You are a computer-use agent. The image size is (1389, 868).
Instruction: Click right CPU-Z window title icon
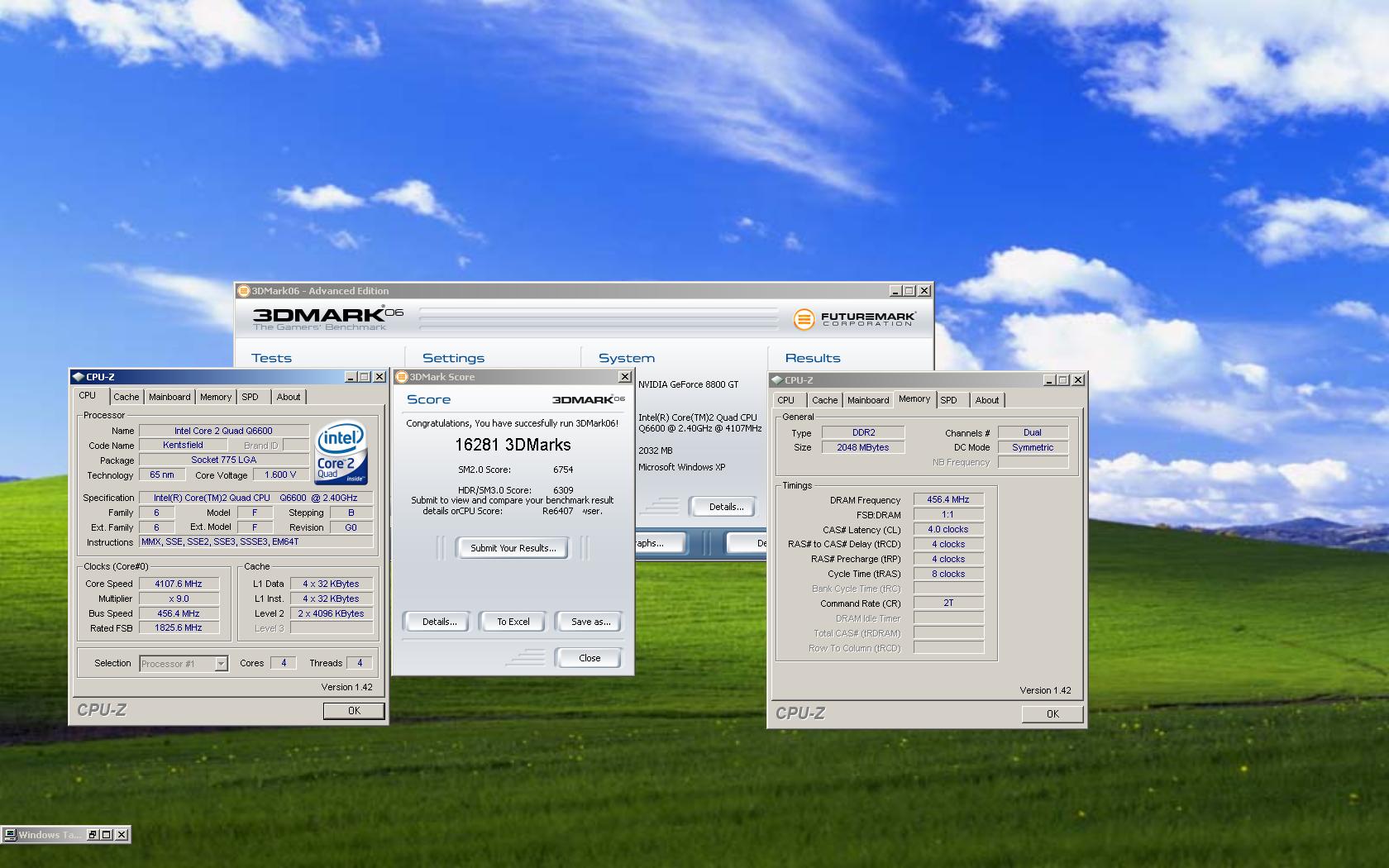tap(777, 380)
